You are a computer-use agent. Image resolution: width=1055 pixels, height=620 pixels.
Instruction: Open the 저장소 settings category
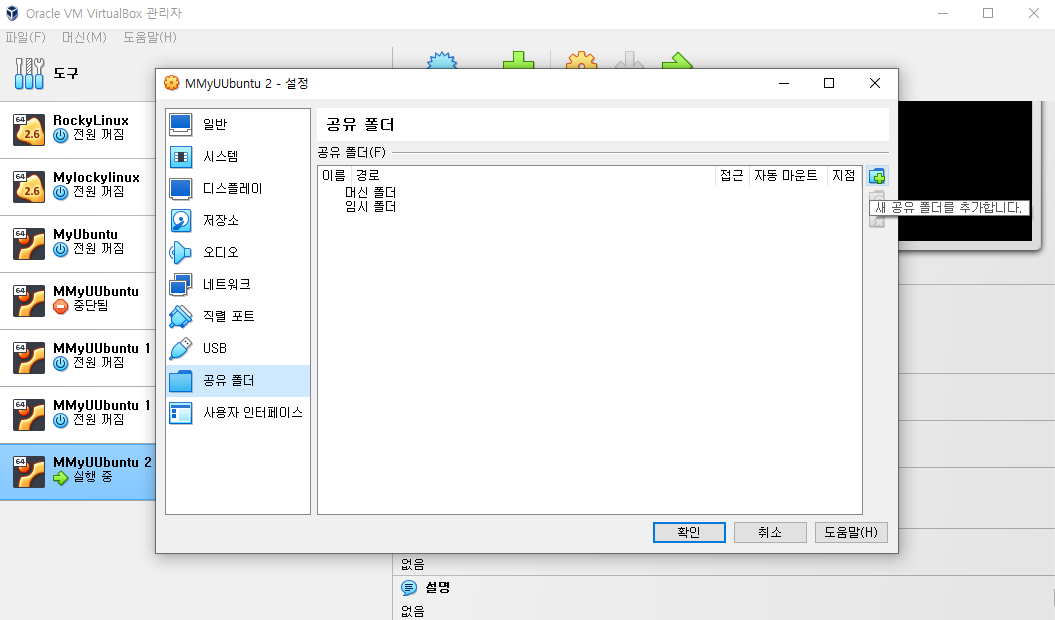(x=238, y=221)
